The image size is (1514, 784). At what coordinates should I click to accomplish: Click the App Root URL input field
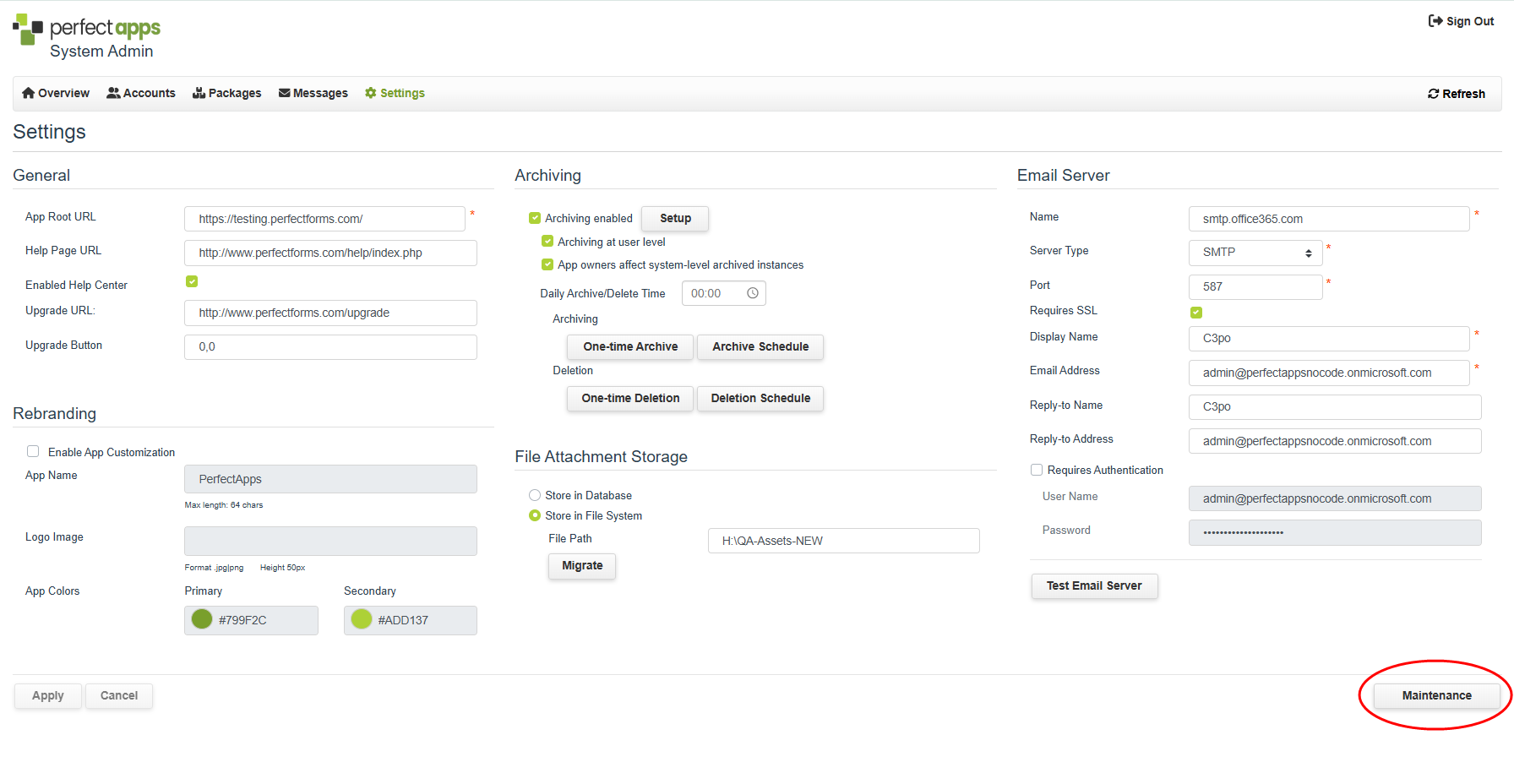click(324, 219)
